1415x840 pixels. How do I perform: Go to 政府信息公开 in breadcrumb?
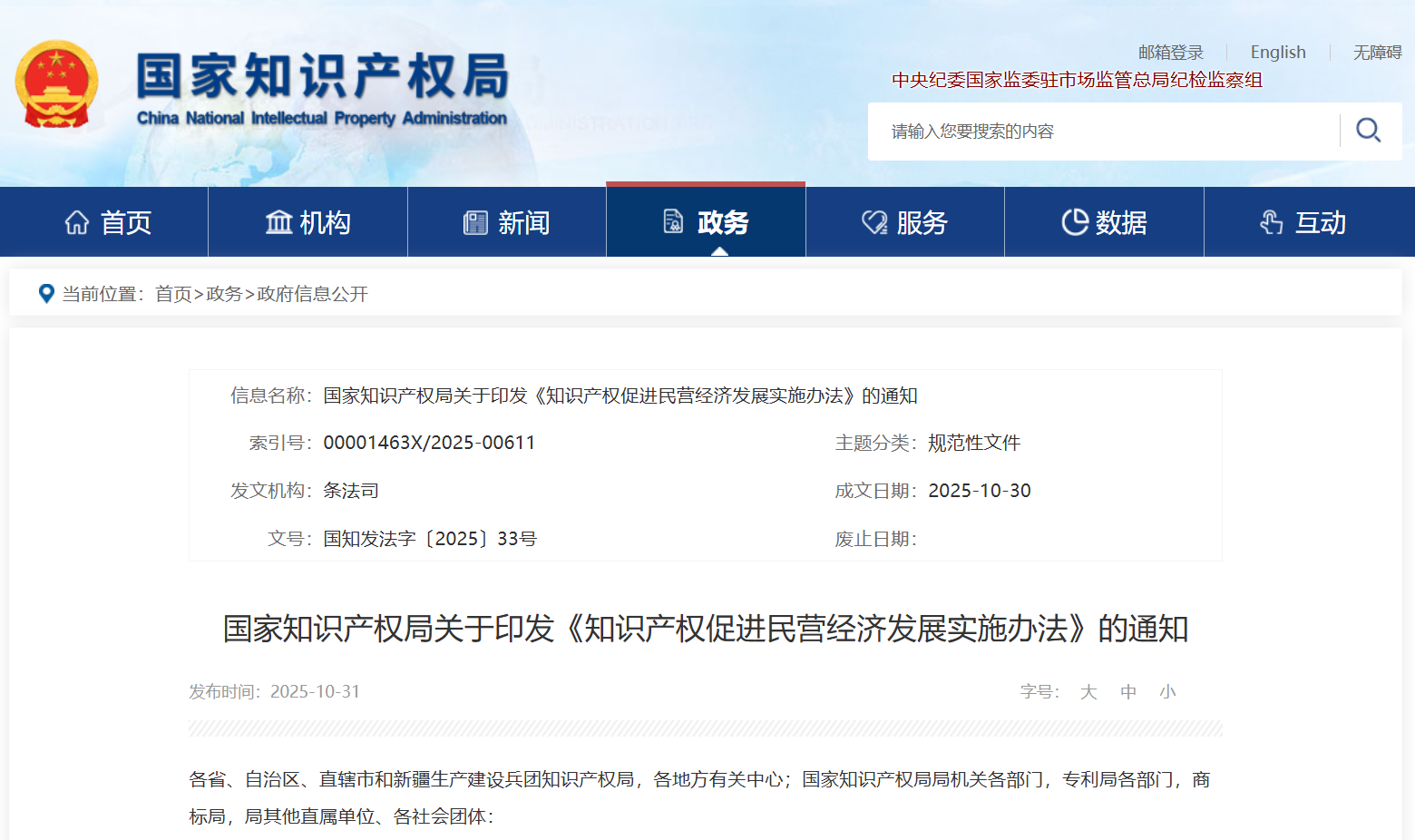click(313, 294)
